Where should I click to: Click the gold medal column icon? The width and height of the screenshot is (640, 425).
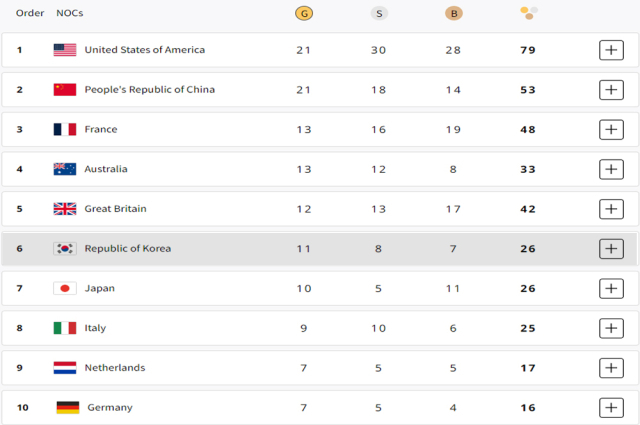click(303, 13)
